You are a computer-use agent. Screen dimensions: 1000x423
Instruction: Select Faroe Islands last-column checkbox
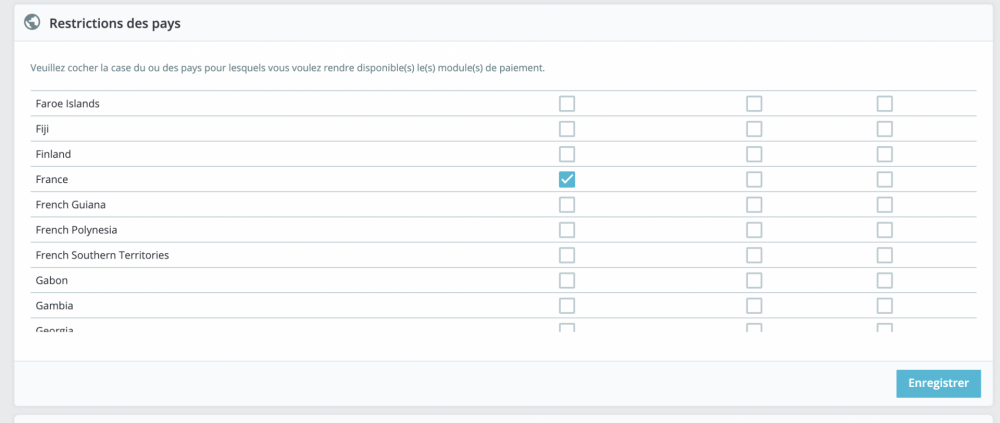click(x=884, y=104)
